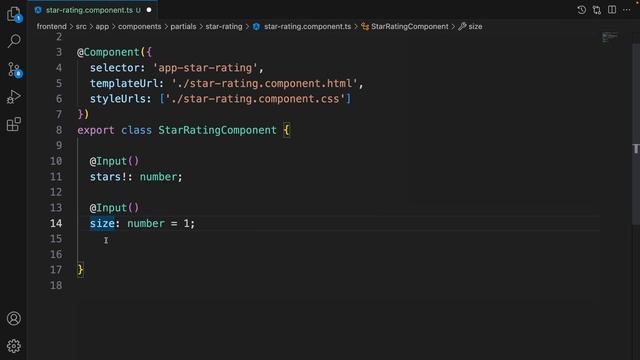Click StarRatingComponent class breadcrumb

point(409,27)
